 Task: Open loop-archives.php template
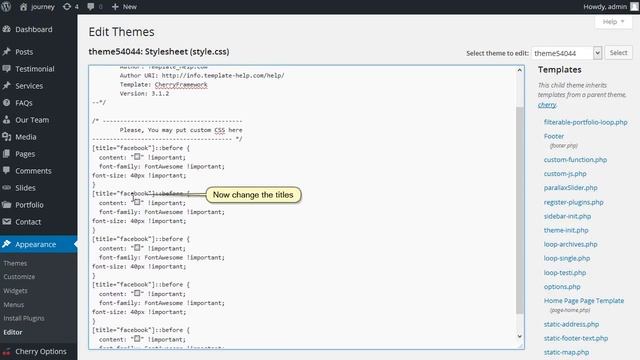pyautogui.click(x=570, y=244)
